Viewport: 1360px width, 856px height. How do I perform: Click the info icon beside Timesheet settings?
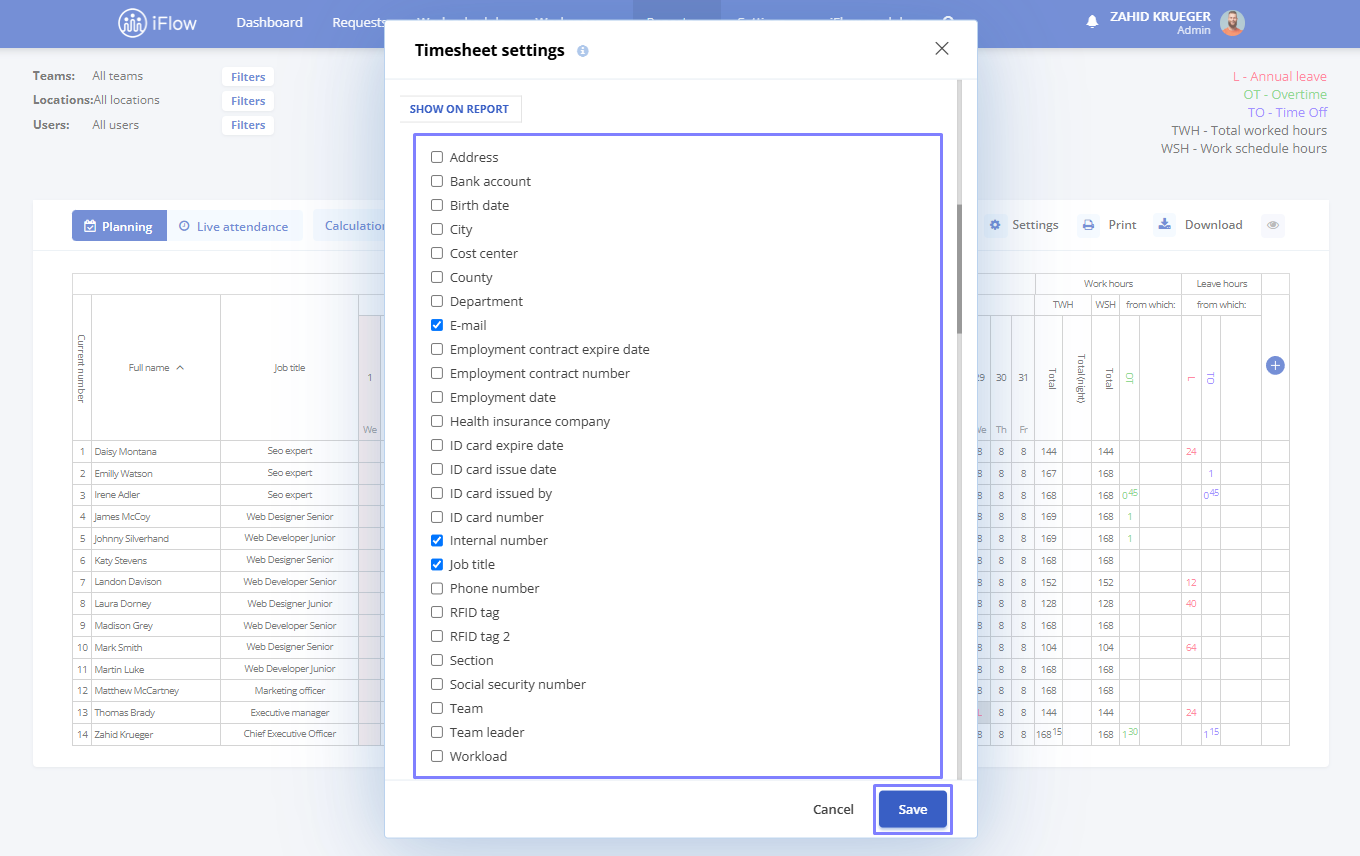[x=583, y=51]
